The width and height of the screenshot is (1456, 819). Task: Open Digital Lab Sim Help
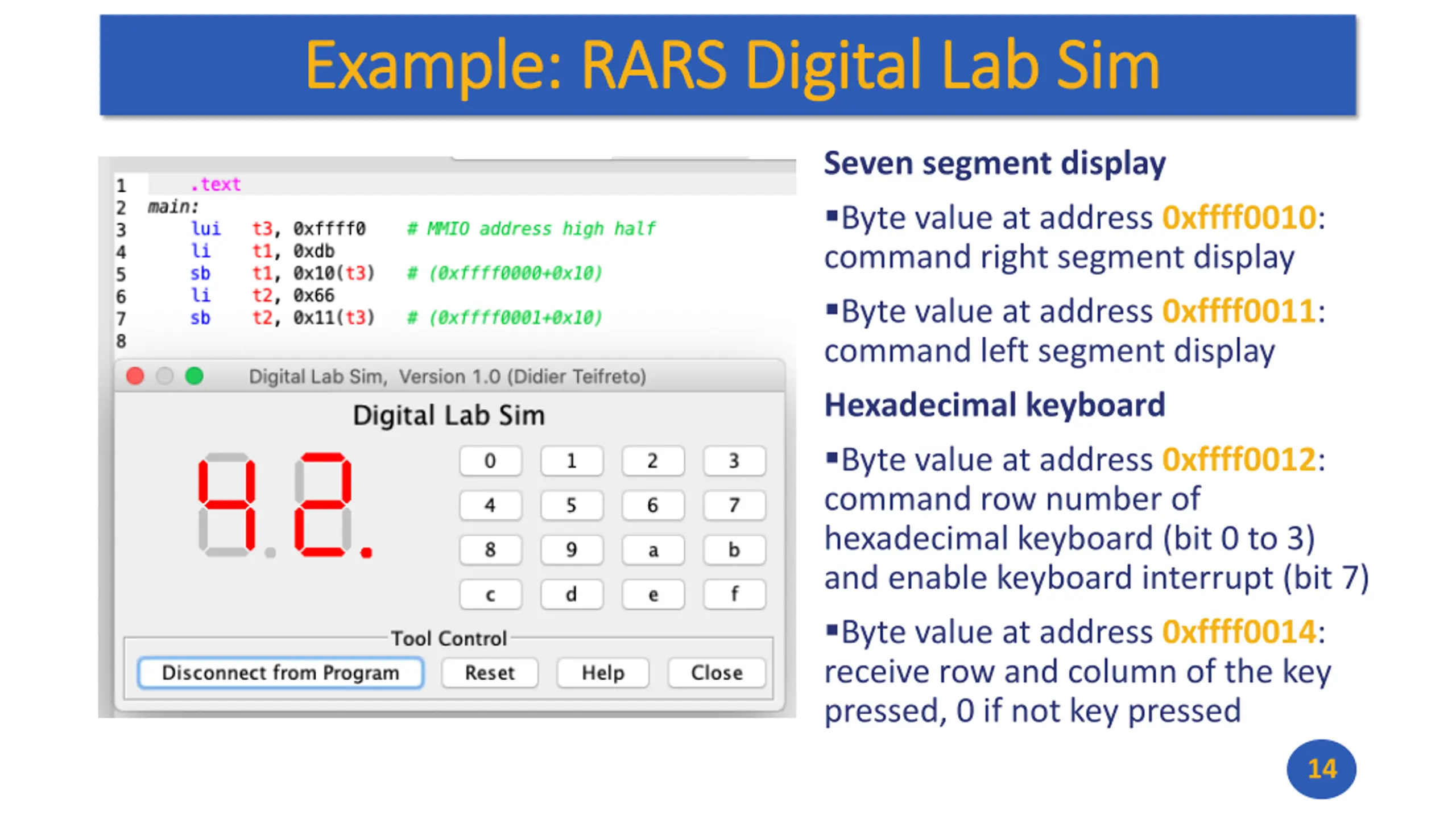click(602, 673)
